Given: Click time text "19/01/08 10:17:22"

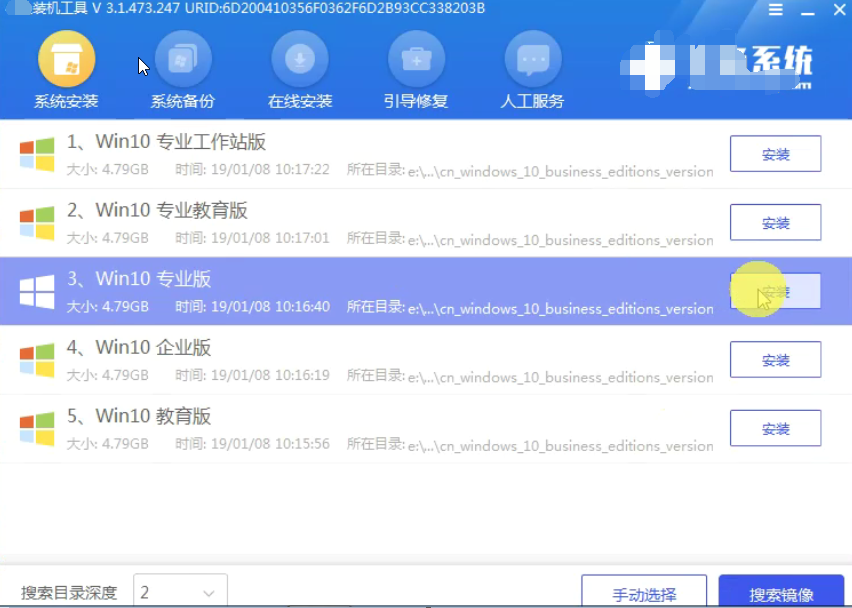Looking at the screenshot, I should [270, 170].
